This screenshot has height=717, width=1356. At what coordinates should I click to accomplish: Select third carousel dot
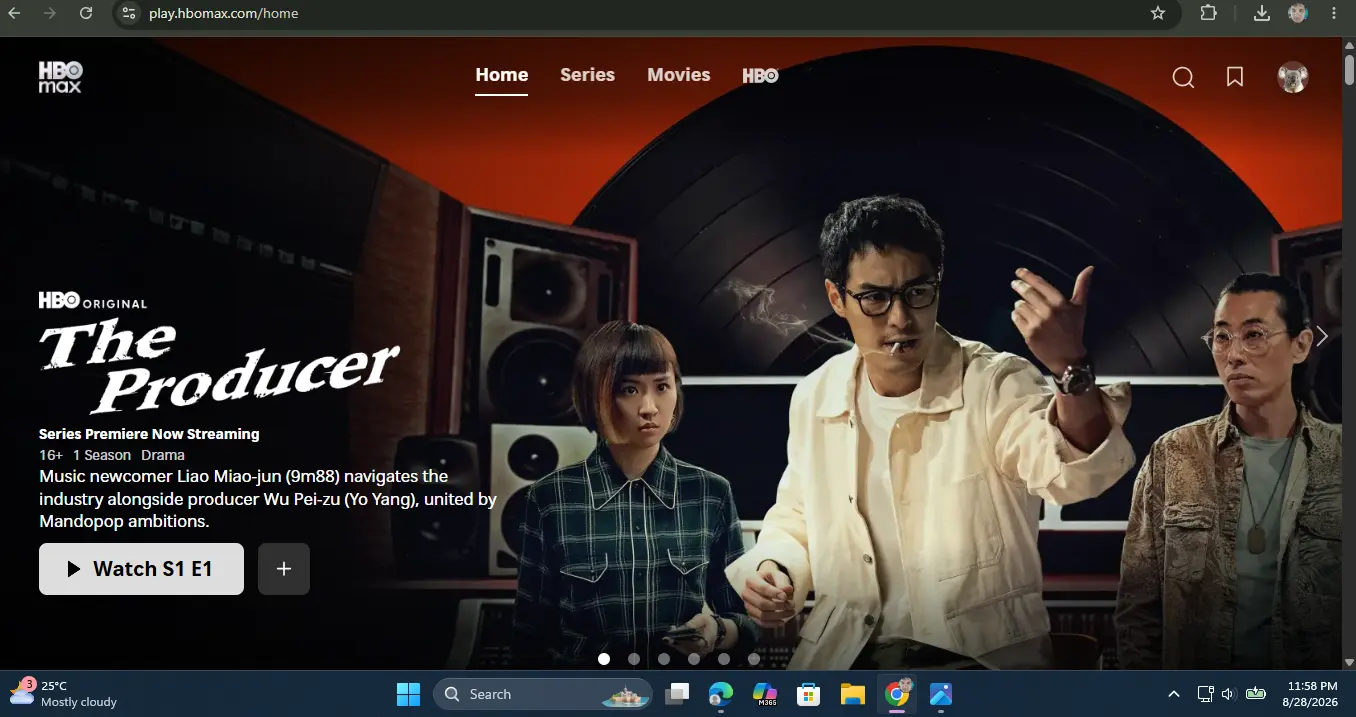click(x=664, y=659)
